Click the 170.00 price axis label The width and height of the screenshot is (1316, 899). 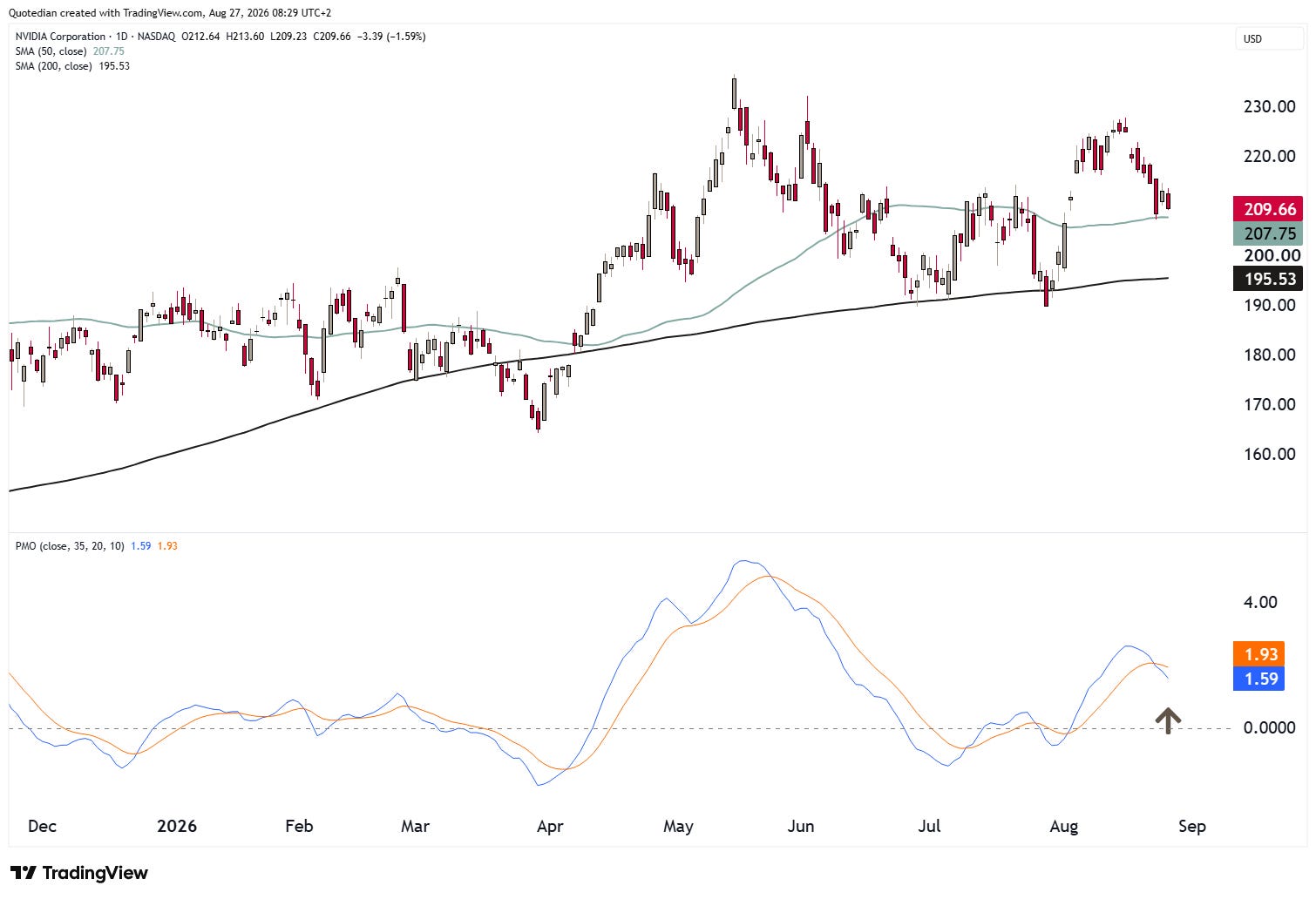(x=1270, y=404)
